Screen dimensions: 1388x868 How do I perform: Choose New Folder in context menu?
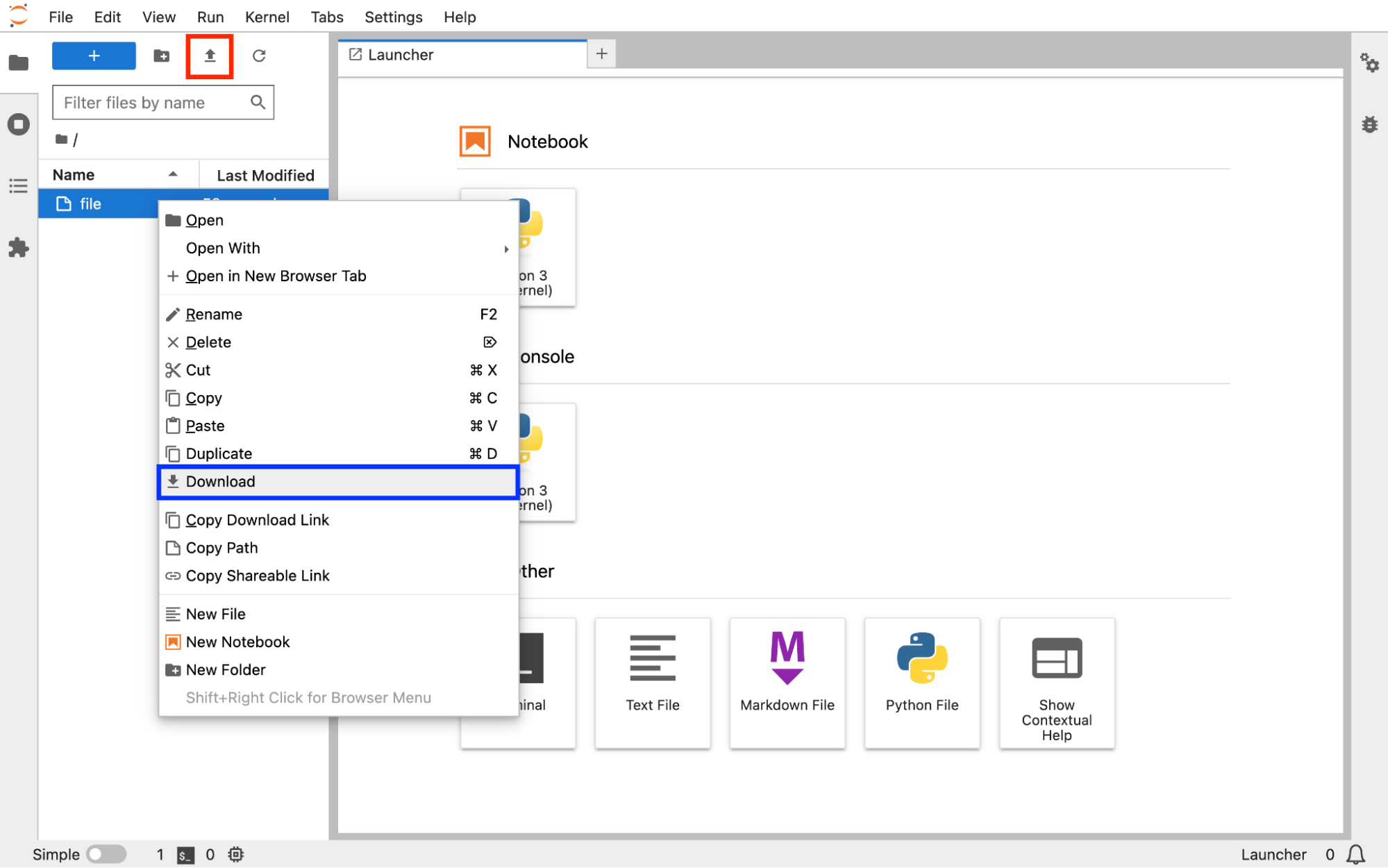pos(338,669)
